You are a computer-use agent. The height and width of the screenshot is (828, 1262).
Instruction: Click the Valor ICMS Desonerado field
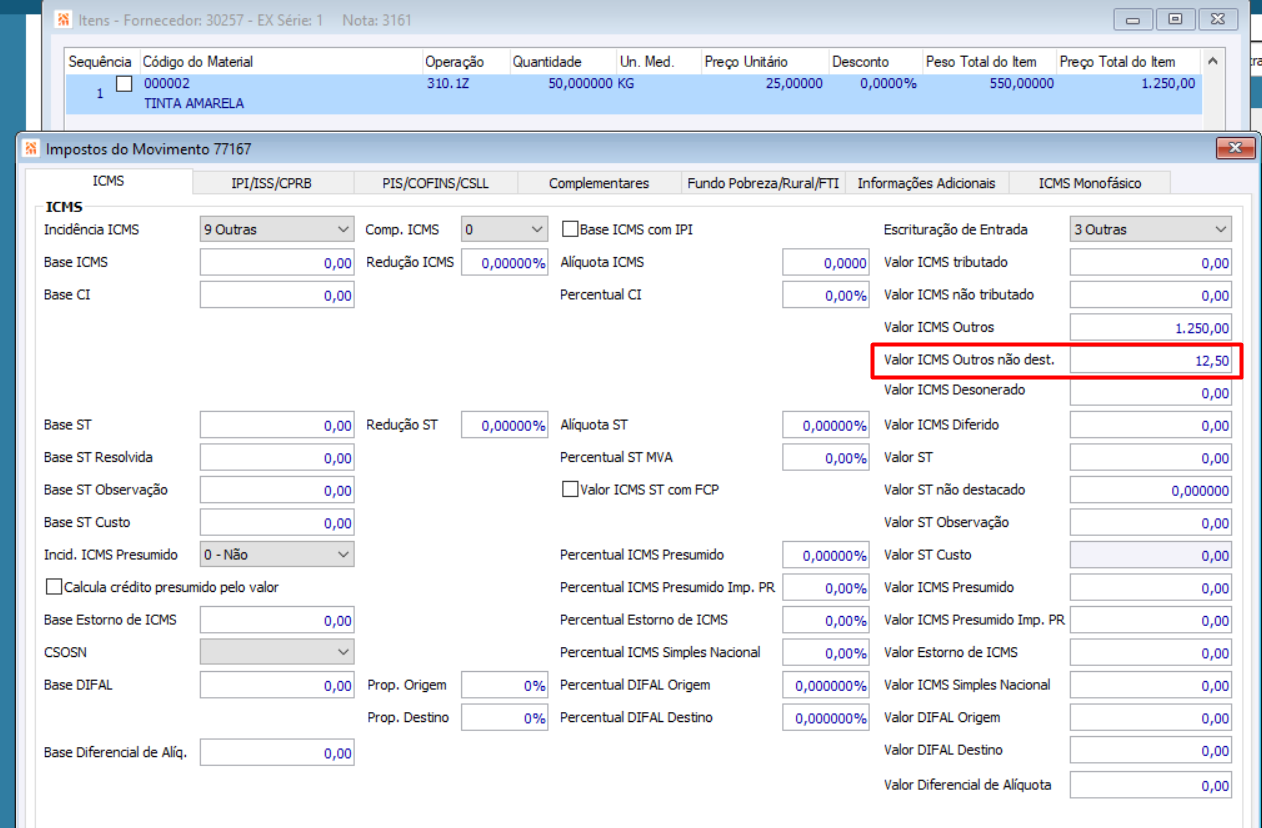[x=1150, y=393]
